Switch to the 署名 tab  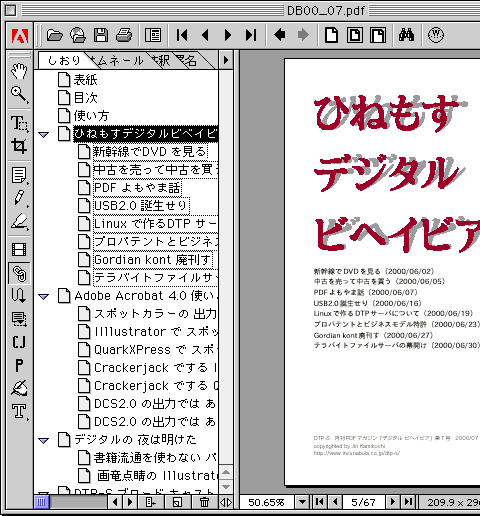187,61
